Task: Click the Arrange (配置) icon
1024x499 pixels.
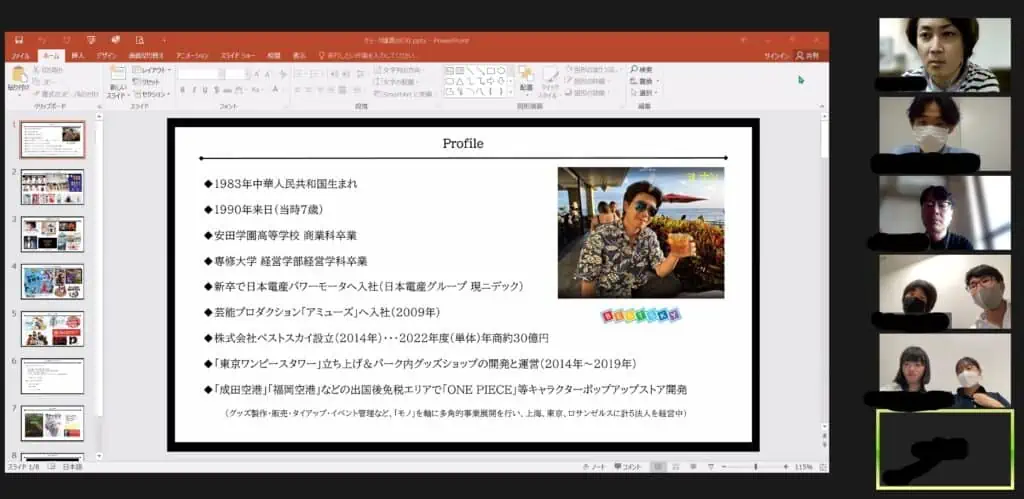Action: (x=526, y=74)
